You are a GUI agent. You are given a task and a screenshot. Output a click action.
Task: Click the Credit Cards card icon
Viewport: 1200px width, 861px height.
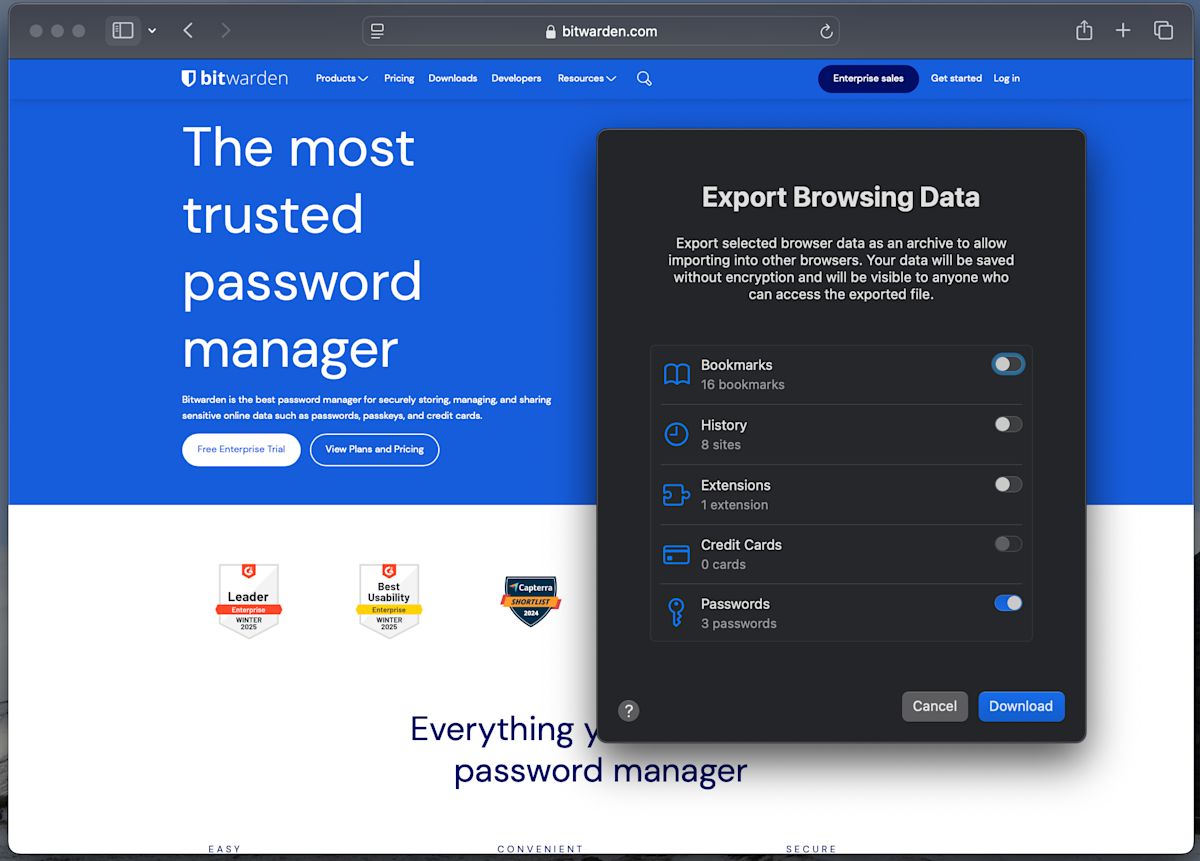coord(677,554)
